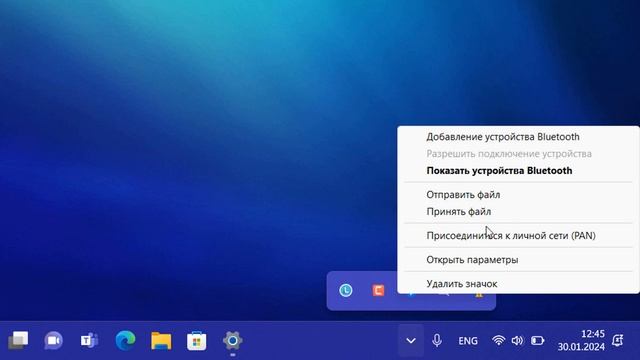Open Microsoft Teams from taskbar
This screenshot has width=640, height=360.
tap(89, 340)
